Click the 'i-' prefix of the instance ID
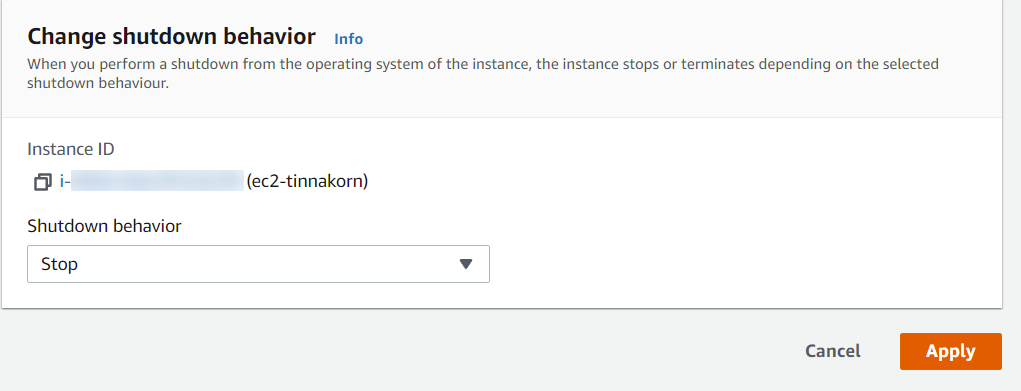The image size is (1021, 391). [x=64, y=182]
